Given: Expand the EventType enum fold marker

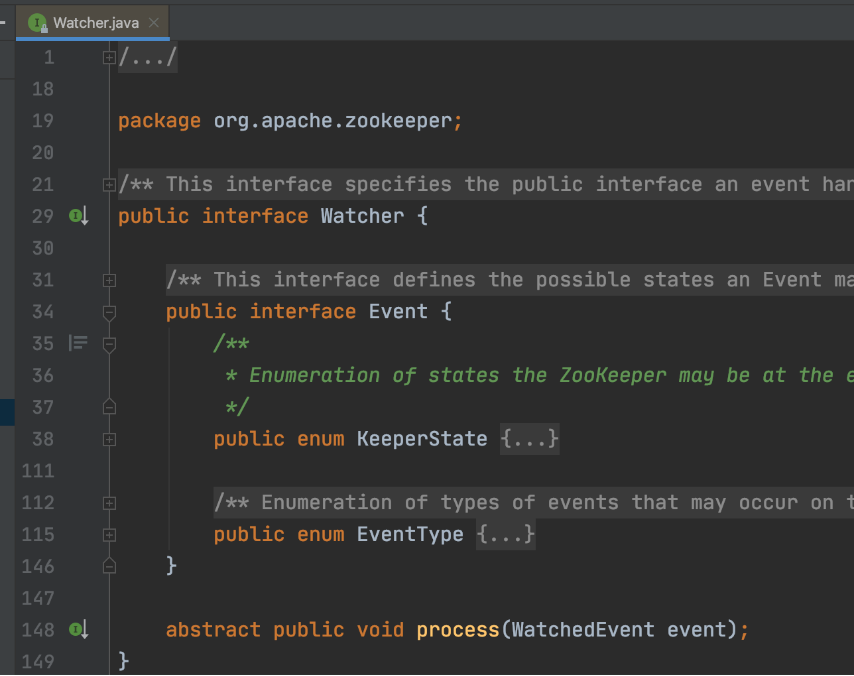Looking at the screenshot, I should (109, 535).
